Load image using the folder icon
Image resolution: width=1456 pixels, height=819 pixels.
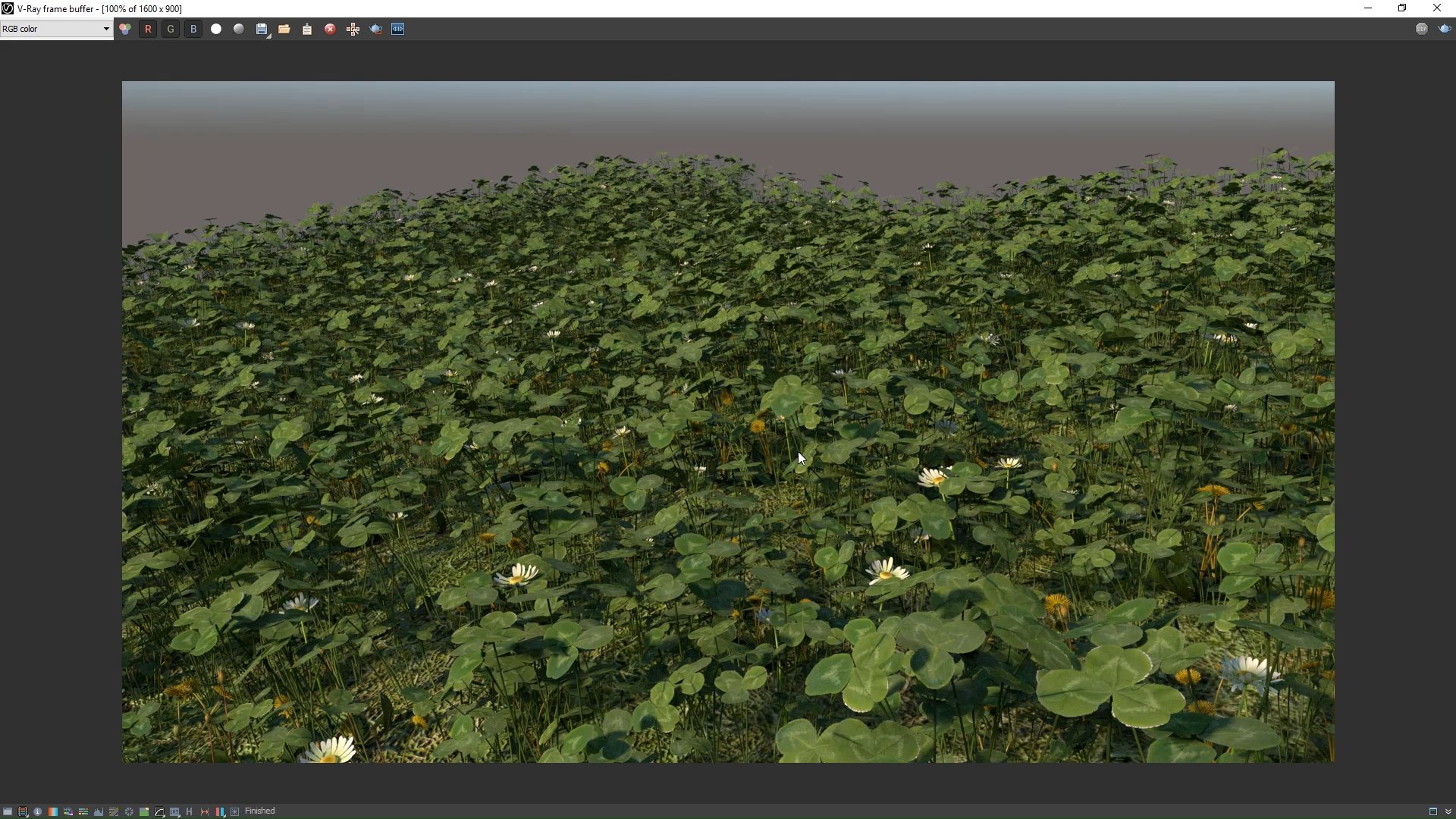click(284, 29)
